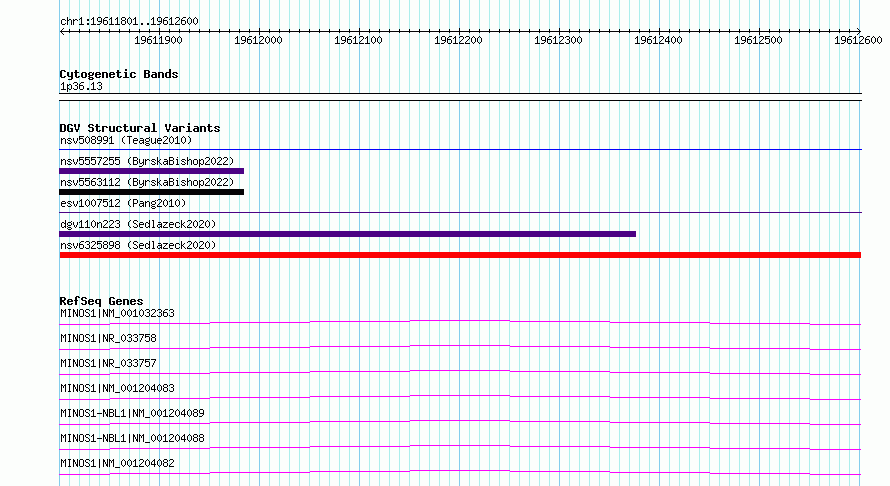Click ruler tick label 19612100
The height and width of the screenshot is (486, 890).
pyautogui.click(x=358, y=40)
